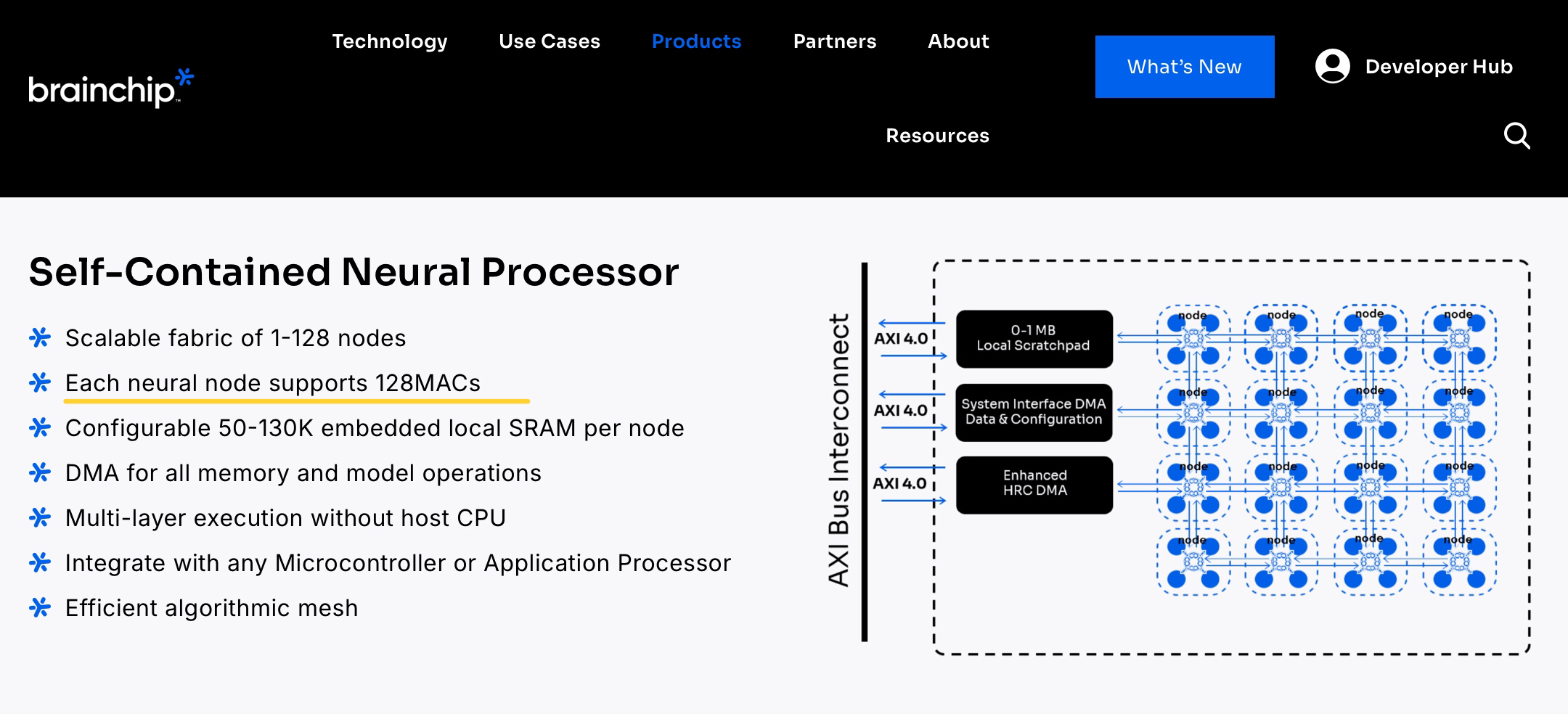Screen dimensions: 1568x714
Task: Click bullet star icon beside Each neural node
Action: click(40, 382)
